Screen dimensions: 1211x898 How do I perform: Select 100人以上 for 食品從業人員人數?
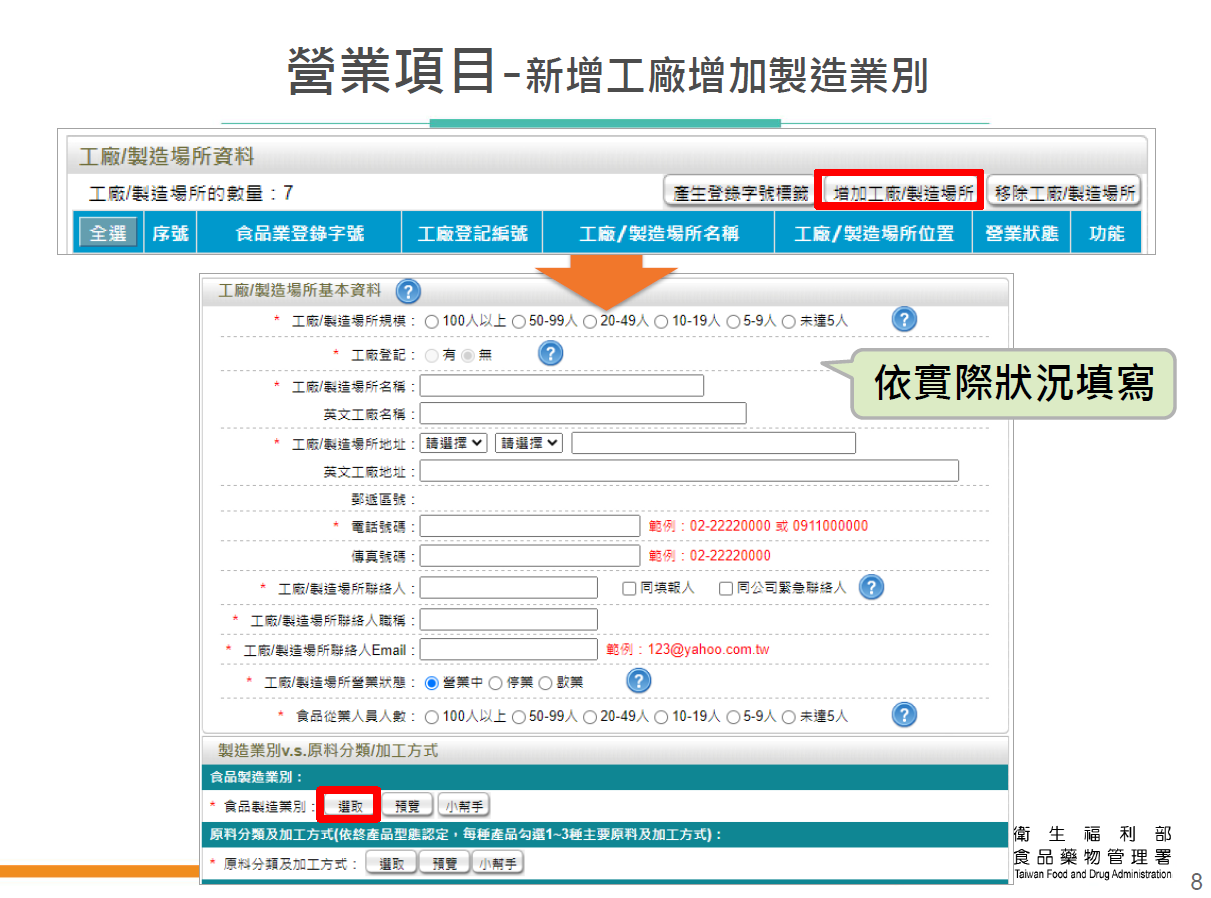pyautogui.click(x=431, y=717)
